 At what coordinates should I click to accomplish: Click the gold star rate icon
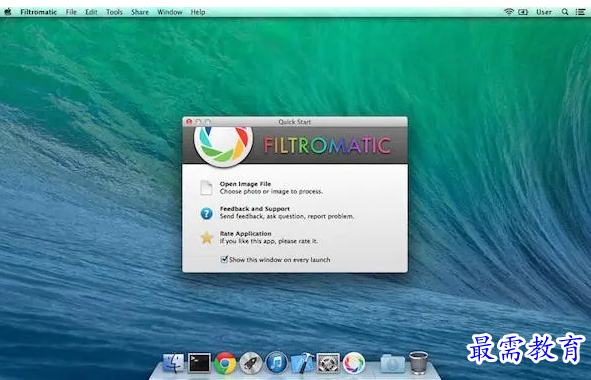[x=206, y=238]
